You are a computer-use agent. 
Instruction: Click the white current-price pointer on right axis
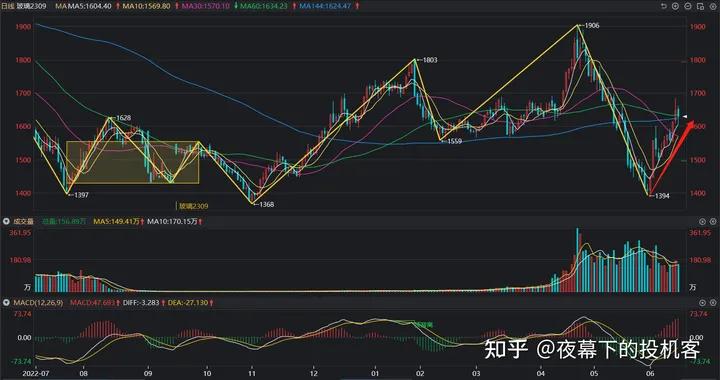click(x=685, y=117)
